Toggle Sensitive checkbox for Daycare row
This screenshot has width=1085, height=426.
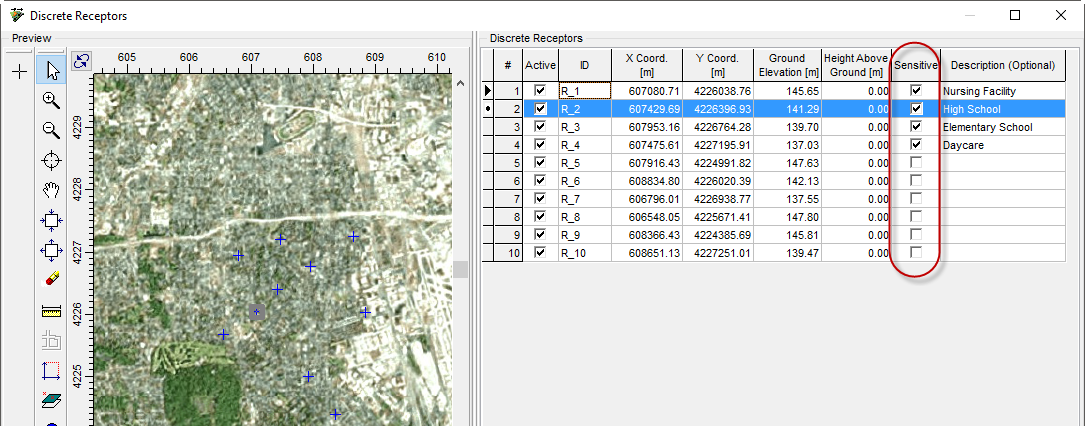coord(916,145)
